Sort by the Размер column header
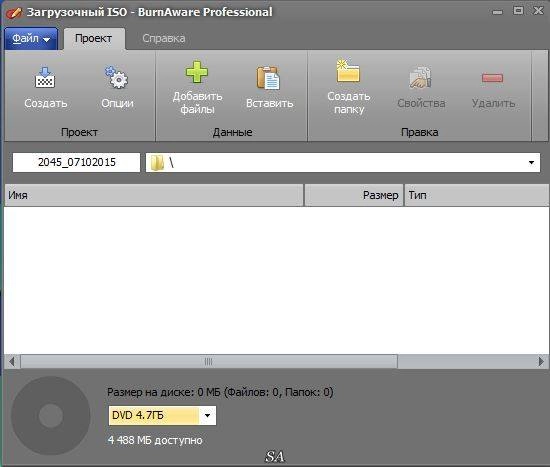 tap(354, 195)
